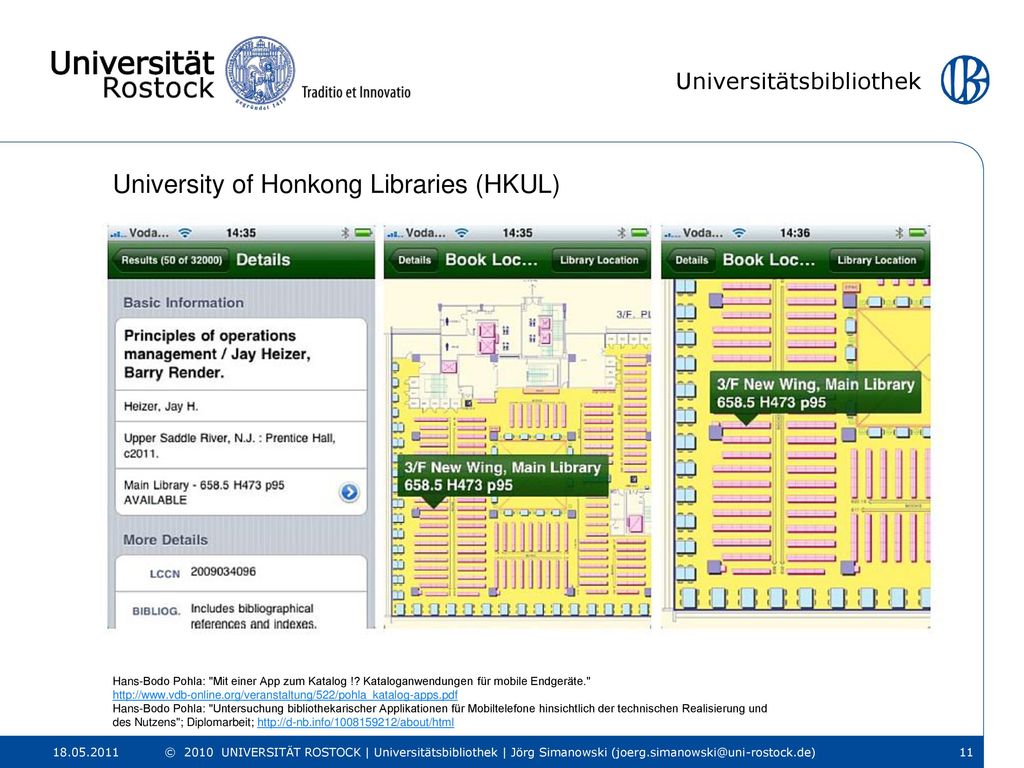Screen dimensions: 1024x768
Task: Tap battery icon in the 14:36 phone screen
Action: (918, 232)
